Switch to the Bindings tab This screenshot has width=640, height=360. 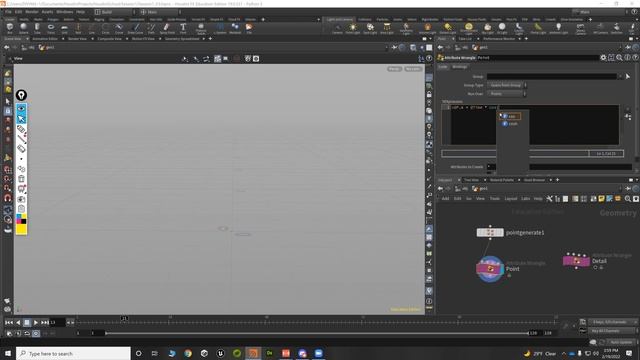(x=460, y=67)
